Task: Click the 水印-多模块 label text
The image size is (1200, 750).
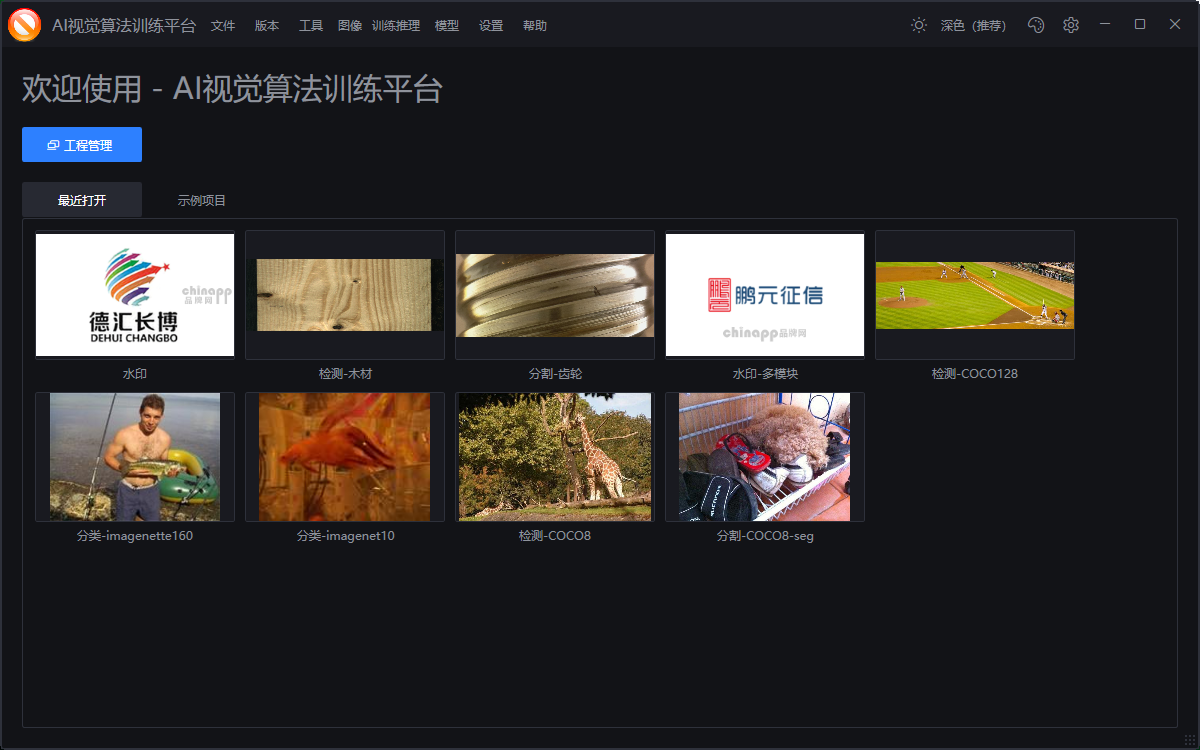Action: (x=765, y=374)
